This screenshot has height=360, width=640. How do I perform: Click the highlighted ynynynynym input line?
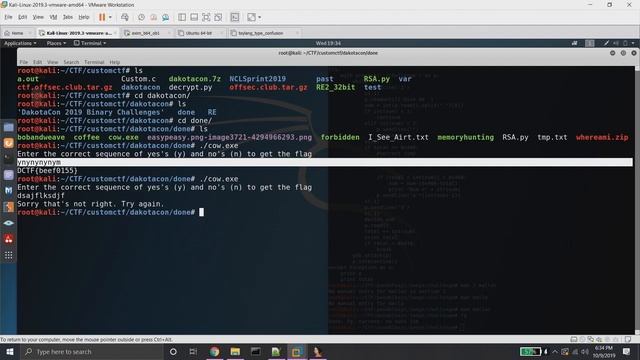click(x=324, y=162)
